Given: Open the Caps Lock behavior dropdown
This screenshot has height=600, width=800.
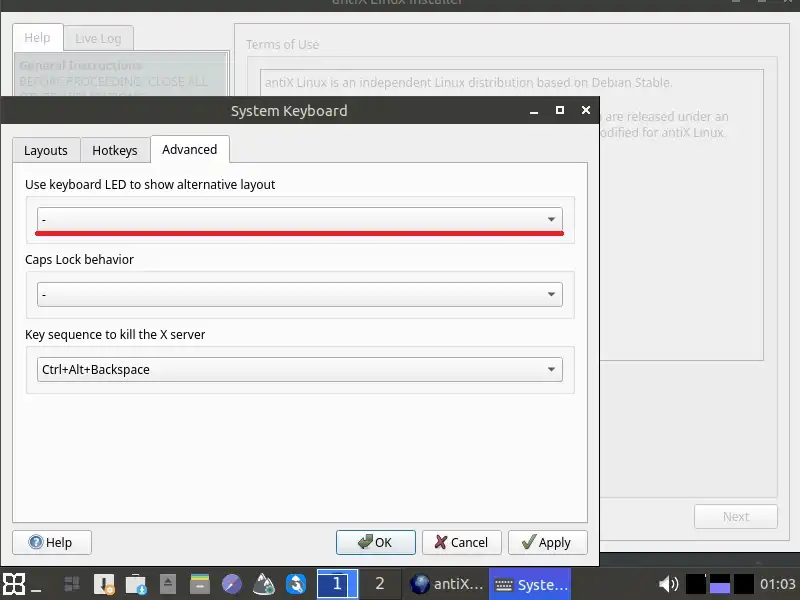Looking at the screenshot, I should pos(299,295).
